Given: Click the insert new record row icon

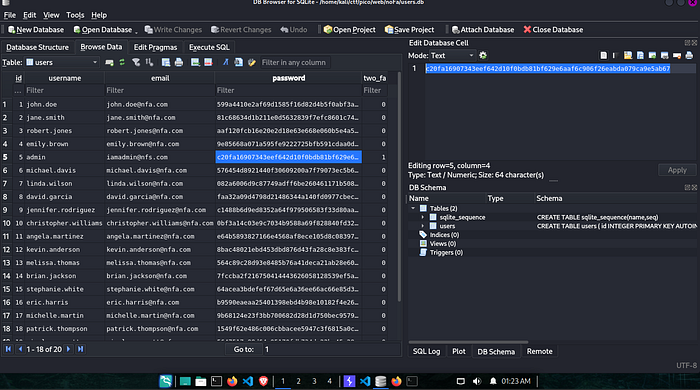Looking at the screenshot, I should [x=195, y=62].
